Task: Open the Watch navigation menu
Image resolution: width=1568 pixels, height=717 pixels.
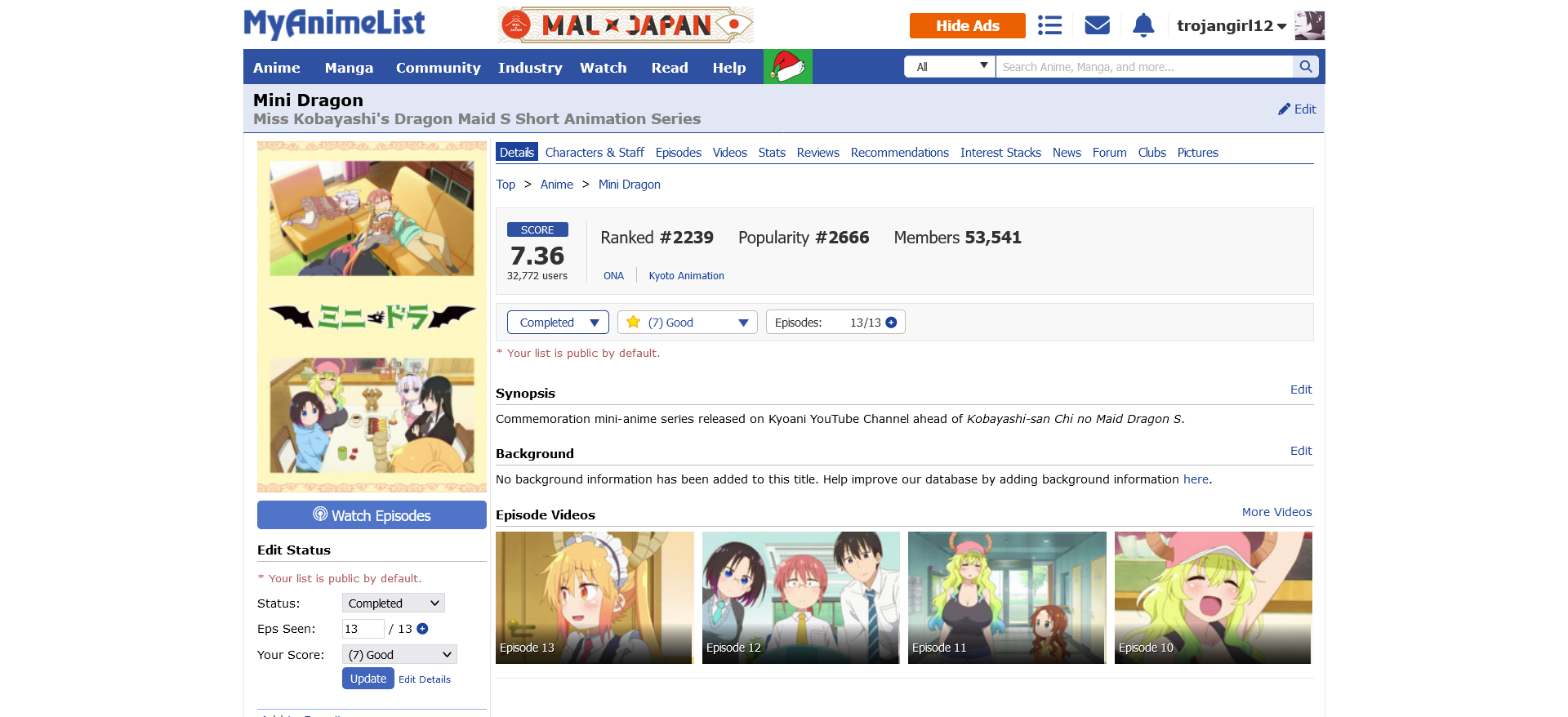Action: point(604,68)
